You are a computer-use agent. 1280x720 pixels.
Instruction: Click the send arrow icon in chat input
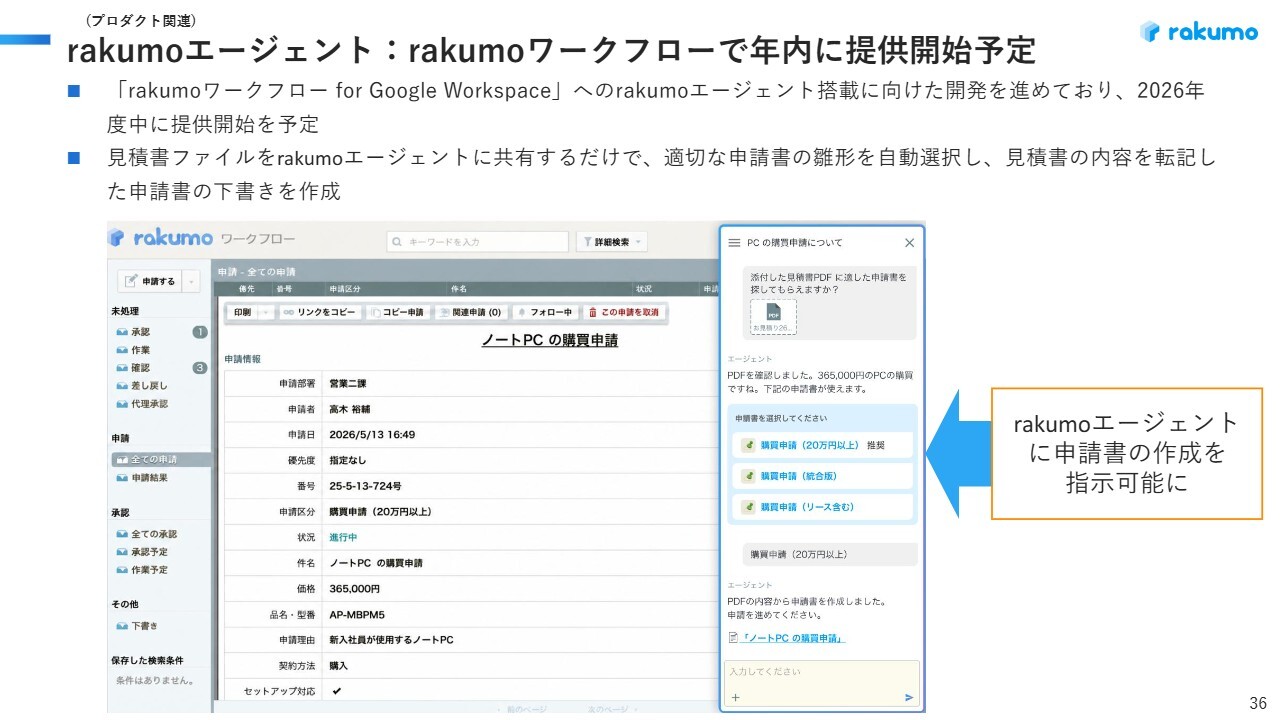909,697
